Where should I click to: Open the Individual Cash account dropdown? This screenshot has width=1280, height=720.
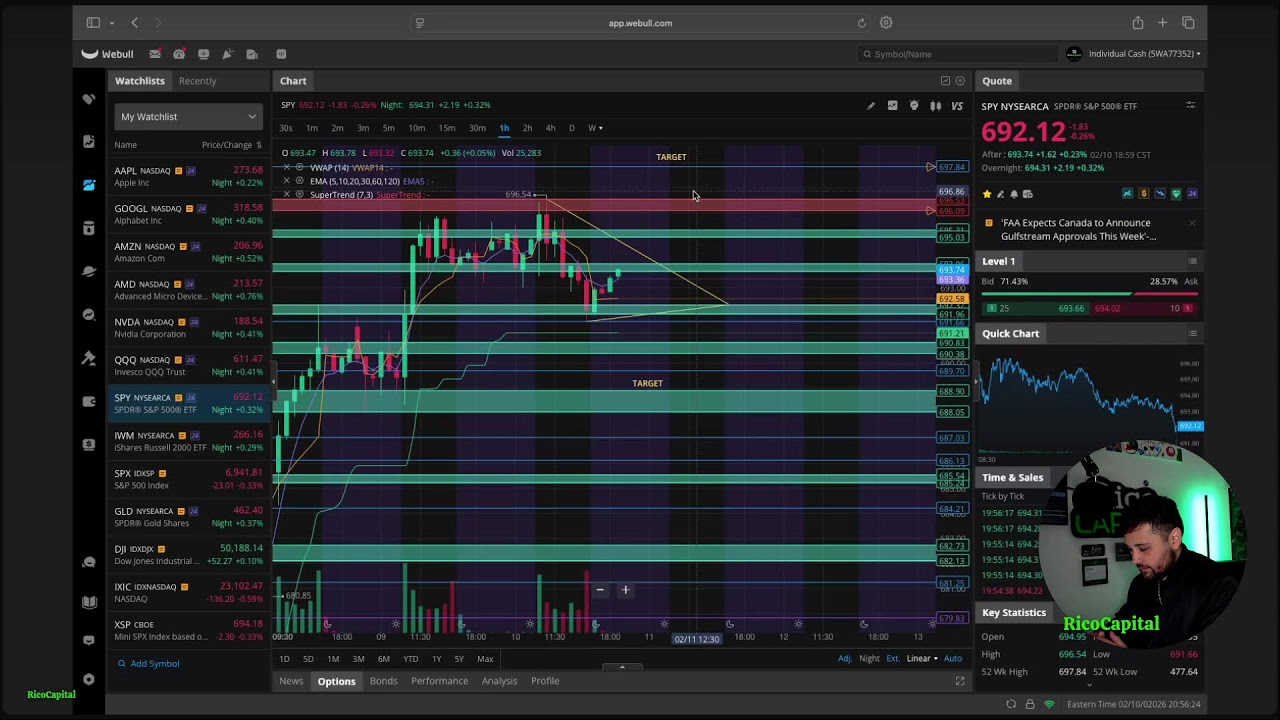pyautogui.click(x=1144, y=54)
